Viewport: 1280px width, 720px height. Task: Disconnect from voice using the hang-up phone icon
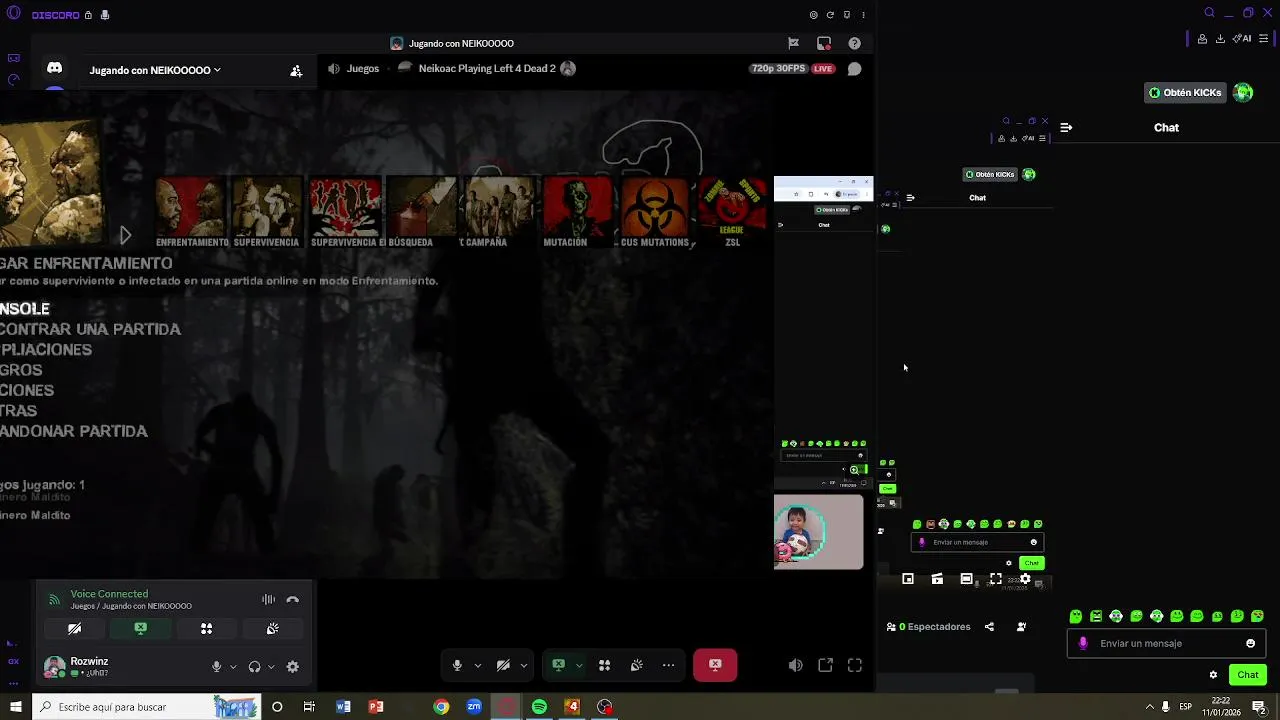[293, 600]
